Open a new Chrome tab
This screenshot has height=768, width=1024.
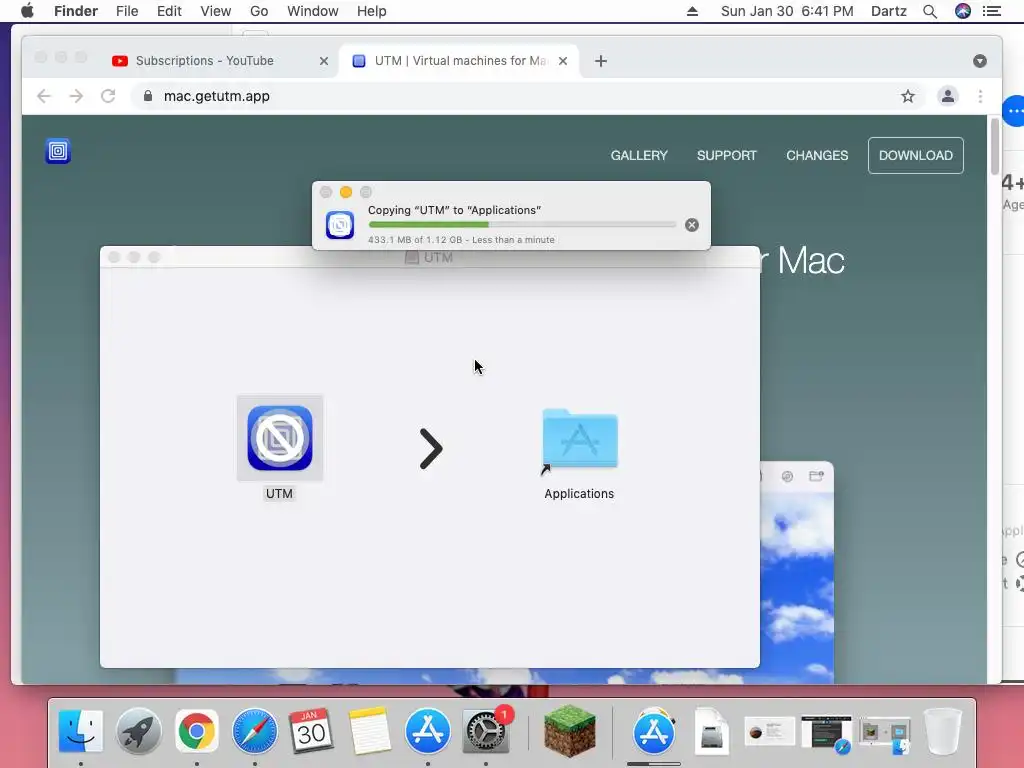pos(601,61)
